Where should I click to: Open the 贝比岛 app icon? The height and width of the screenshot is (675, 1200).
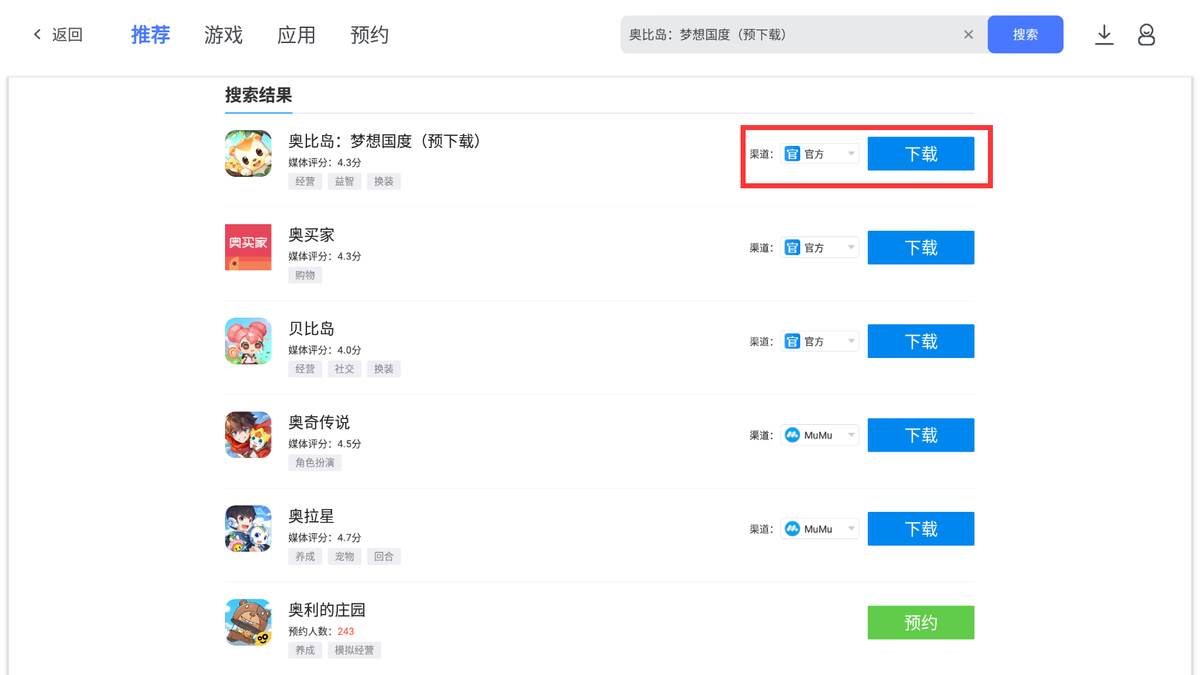coord(248,341)
